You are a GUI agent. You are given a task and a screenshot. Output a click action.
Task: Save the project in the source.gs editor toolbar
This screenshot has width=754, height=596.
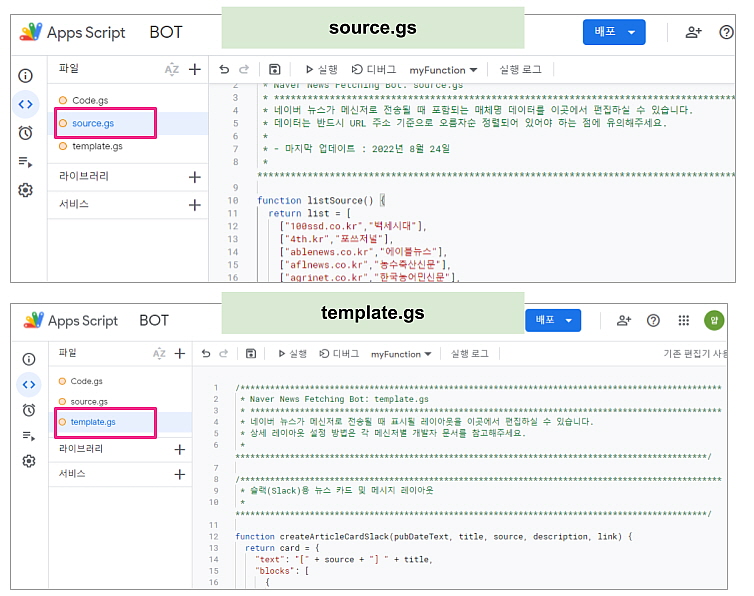(275, 70)
